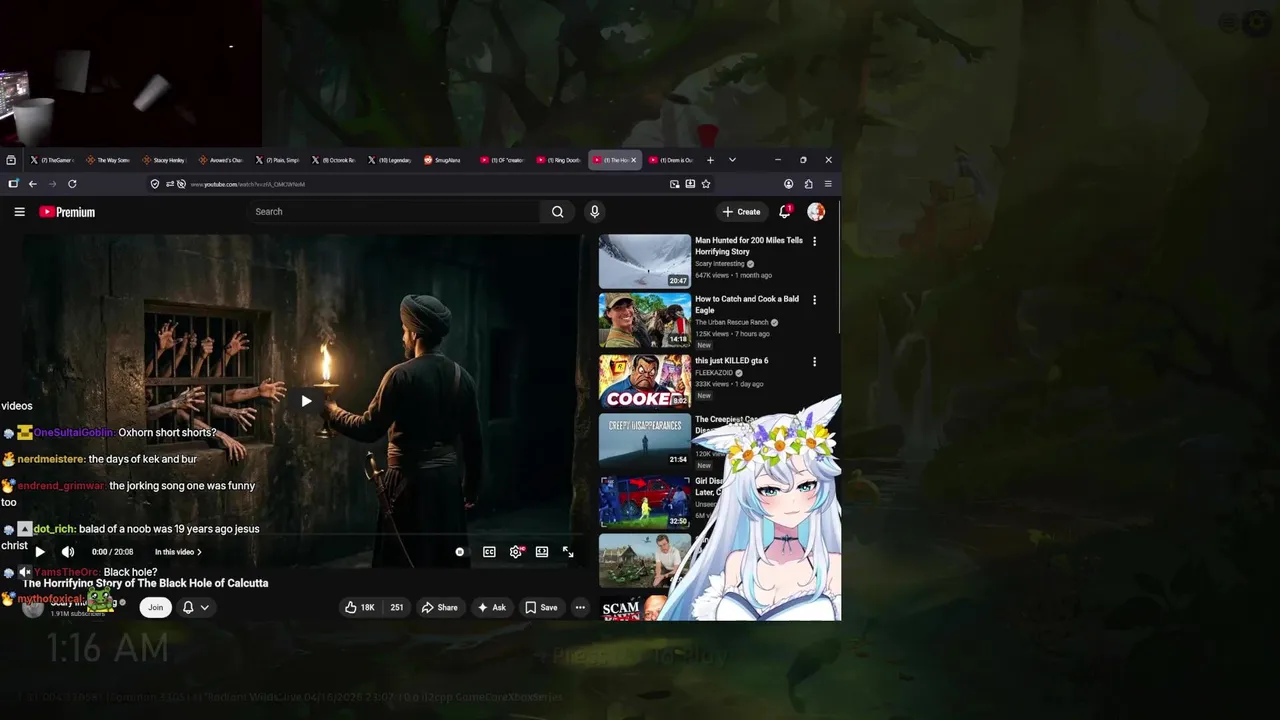
Task: Enter full screen mode on the player
Action: [568, 552]
